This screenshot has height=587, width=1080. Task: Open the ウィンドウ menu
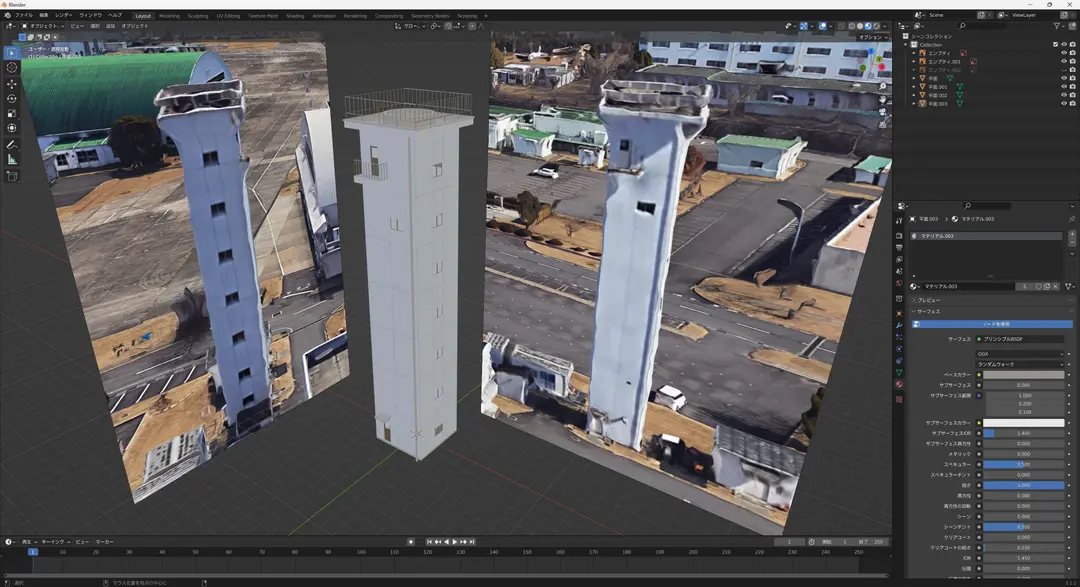click(x=90, y=15)
